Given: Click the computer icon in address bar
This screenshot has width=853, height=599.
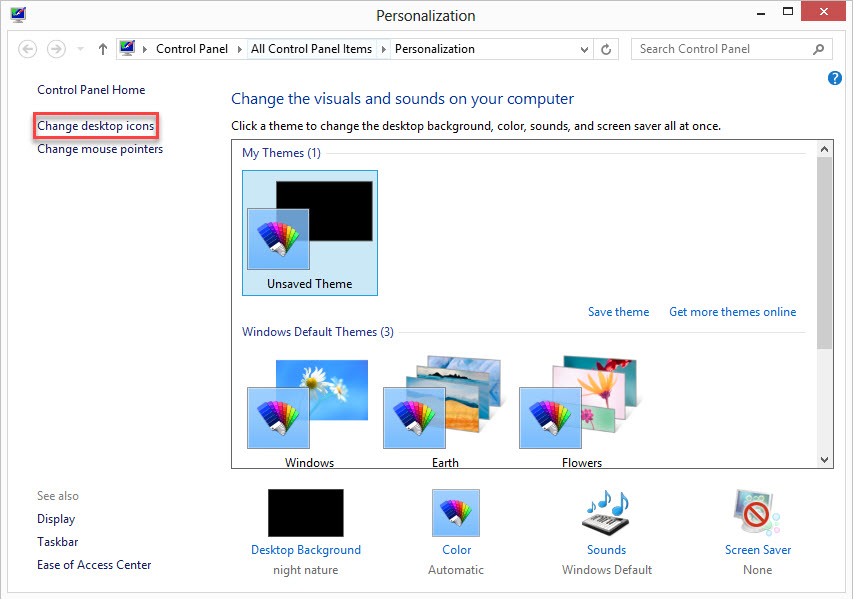Looking at the screenshot, I should click(x=127, y=48).
